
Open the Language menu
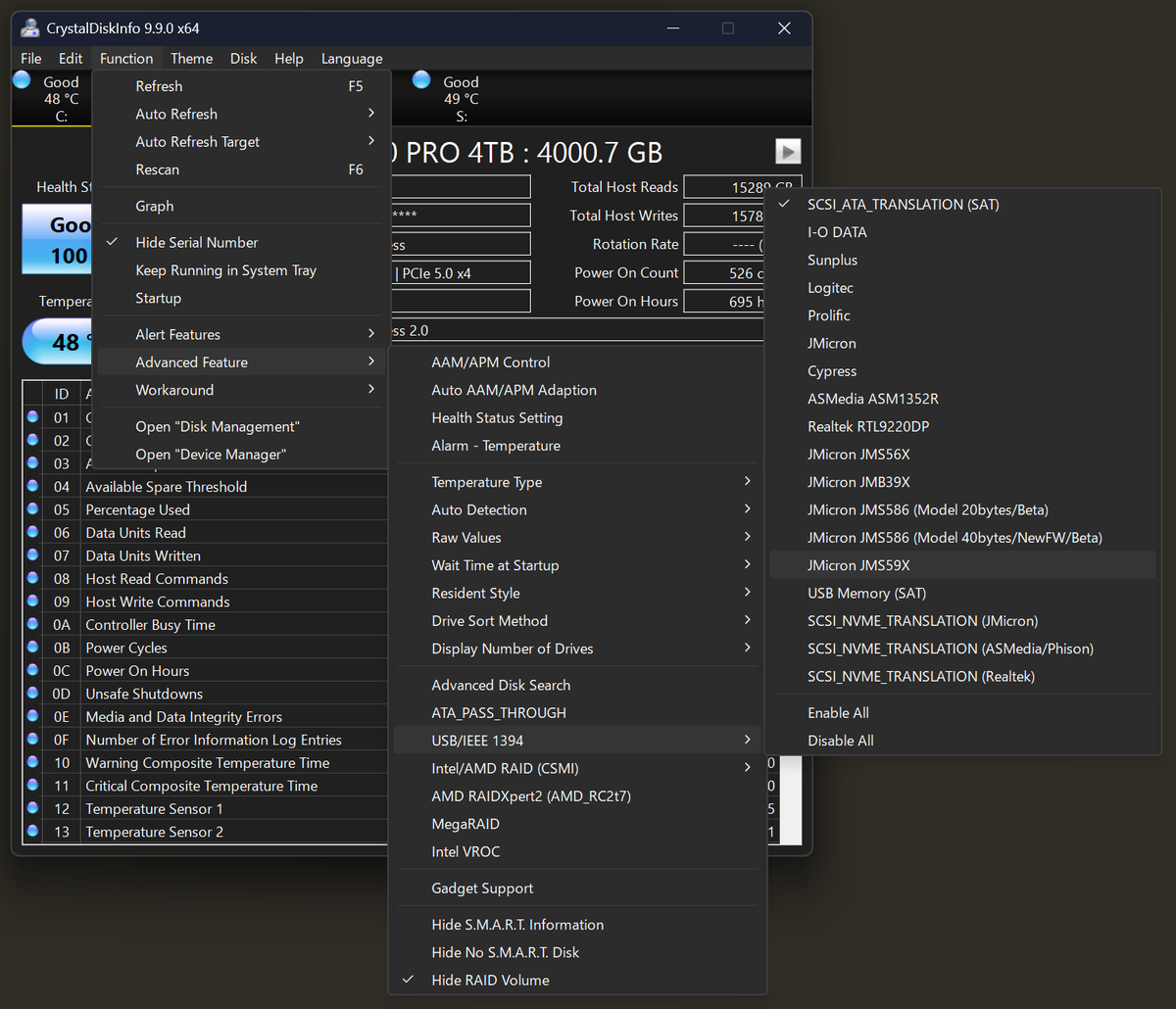point(352,58)
